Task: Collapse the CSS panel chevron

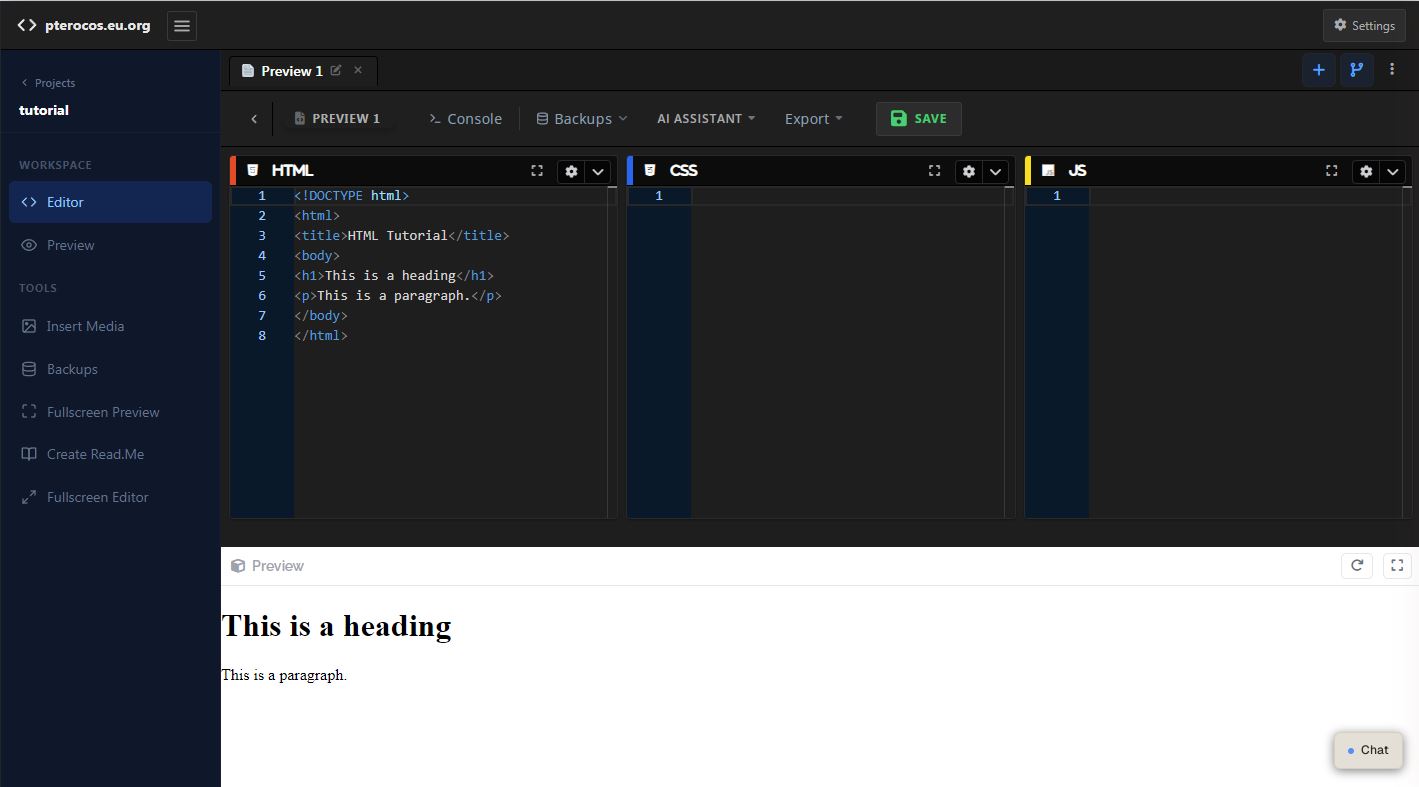Action: point(995,171)
